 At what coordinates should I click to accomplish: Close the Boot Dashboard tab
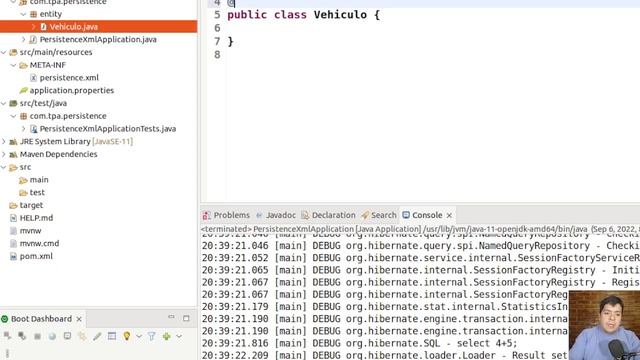point(79,319)
